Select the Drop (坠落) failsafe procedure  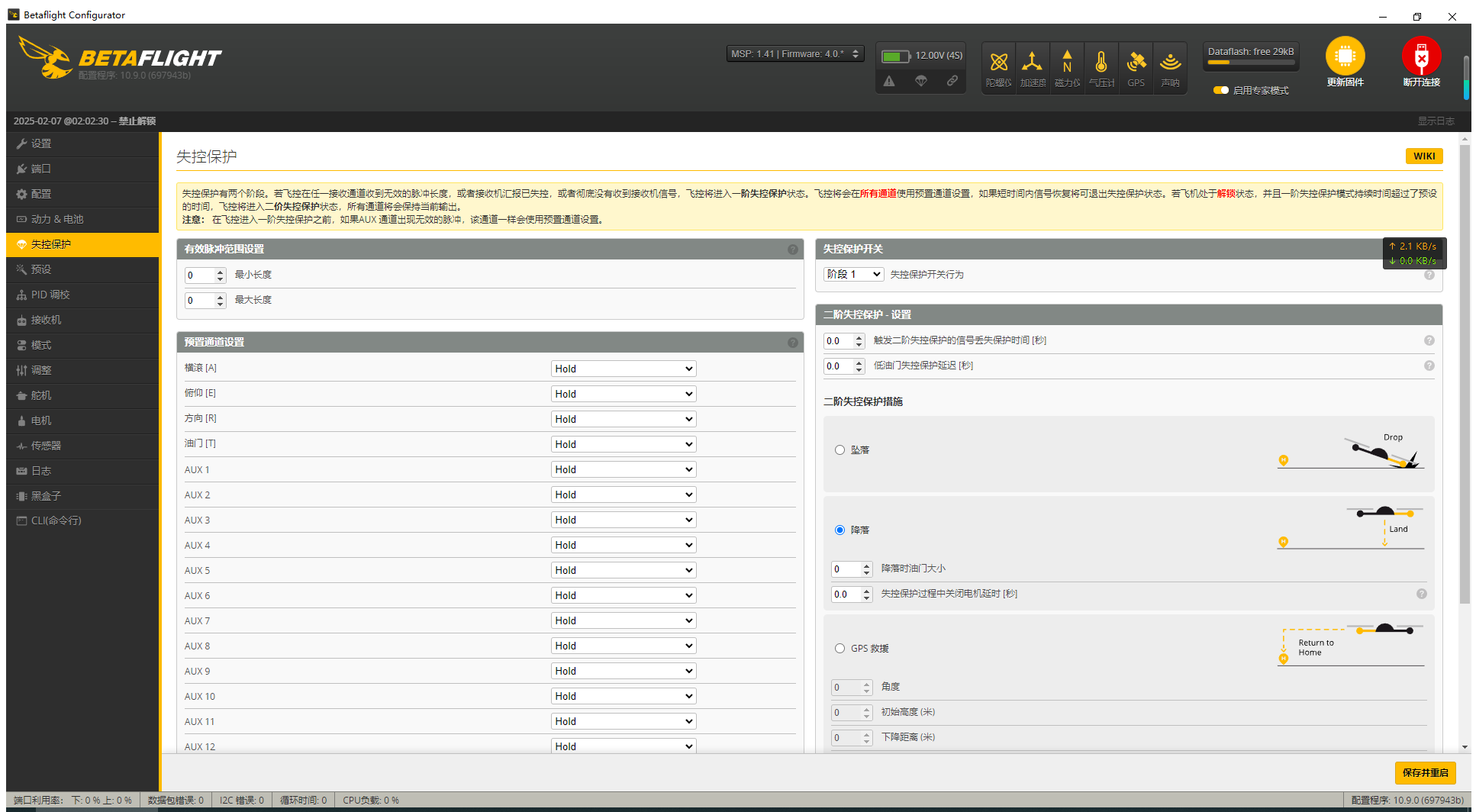(840, 450)
